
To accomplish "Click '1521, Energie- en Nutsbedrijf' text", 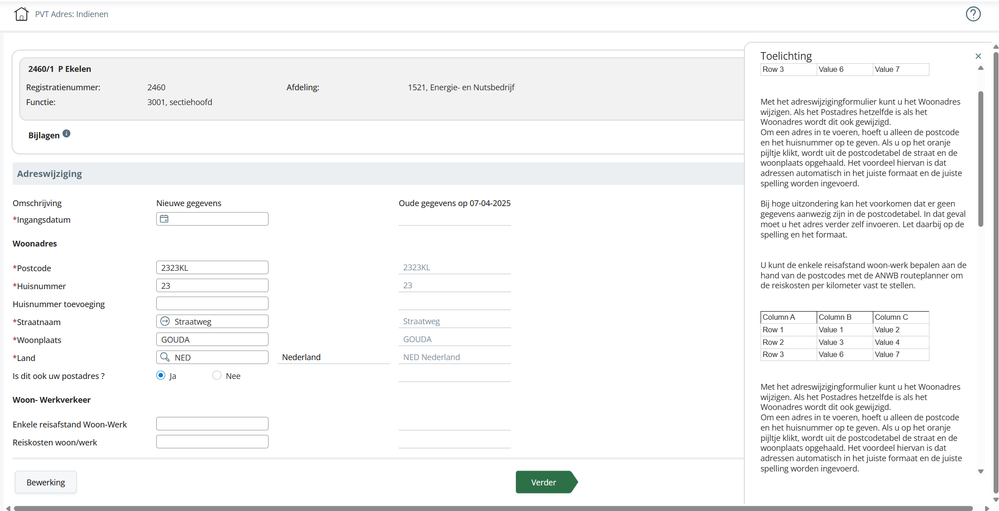I will pyautogui.click(x=461, y=88).
